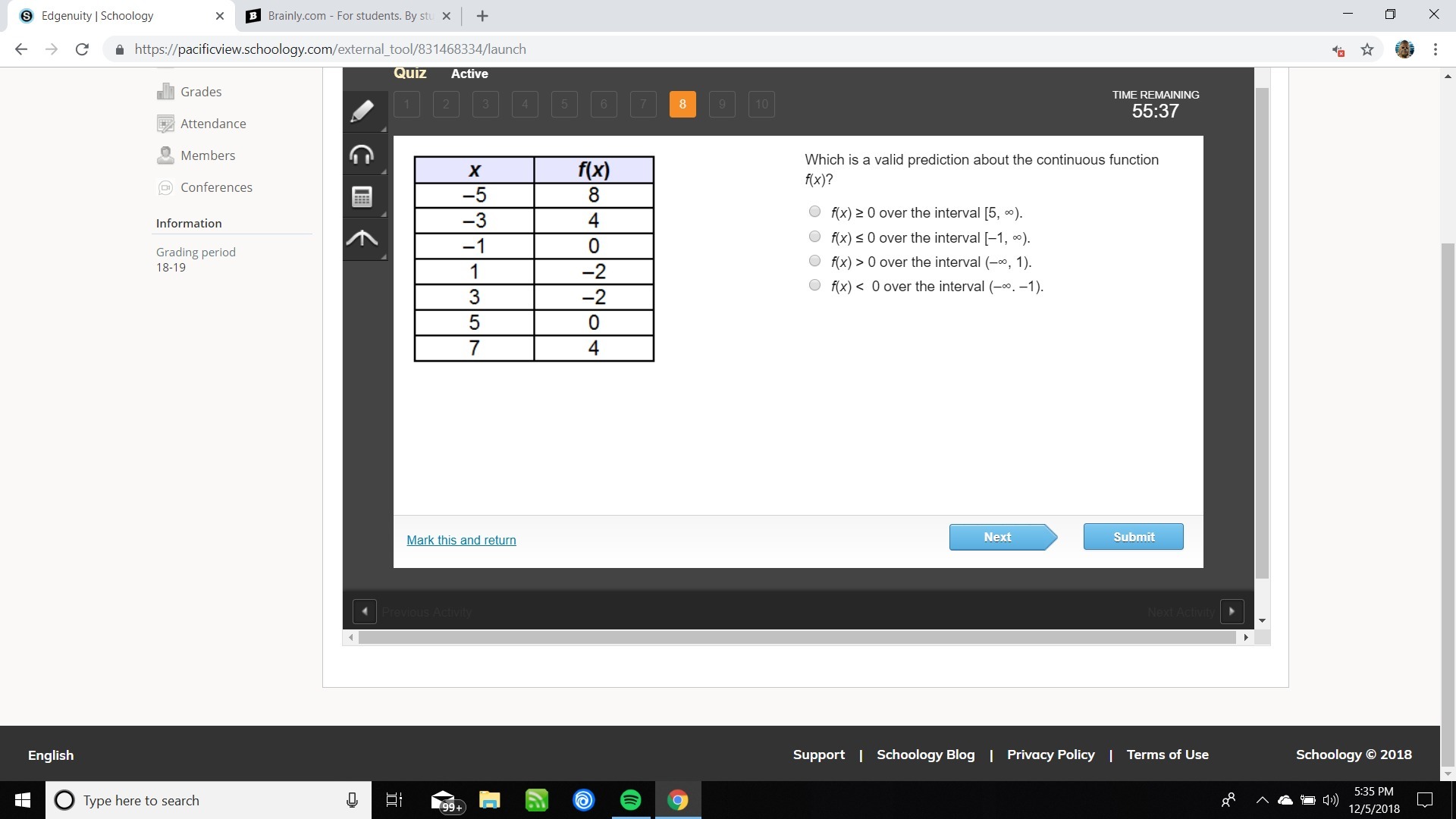
Task: Click the Mark this and return link
Action: click(x=461, y=540)
